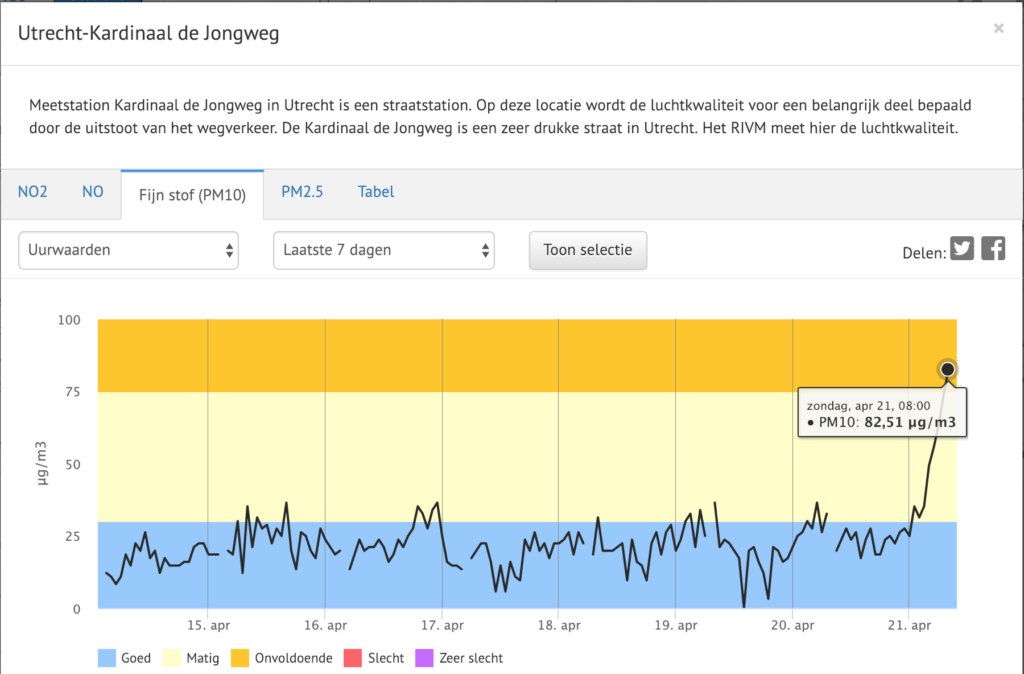Share the chart on Twitter
1024x674 pixels.
(x=962, y=249)
